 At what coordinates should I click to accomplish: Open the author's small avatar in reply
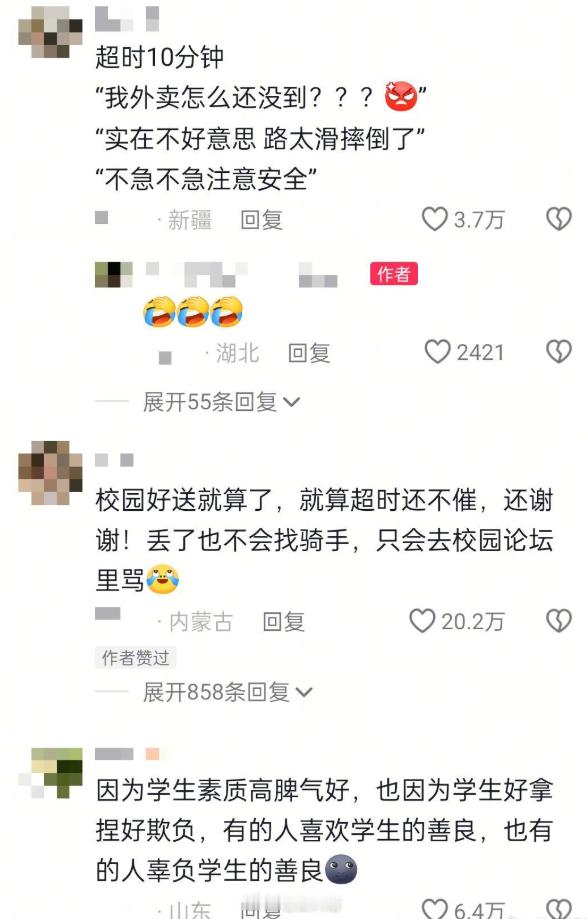pos(114,274)
